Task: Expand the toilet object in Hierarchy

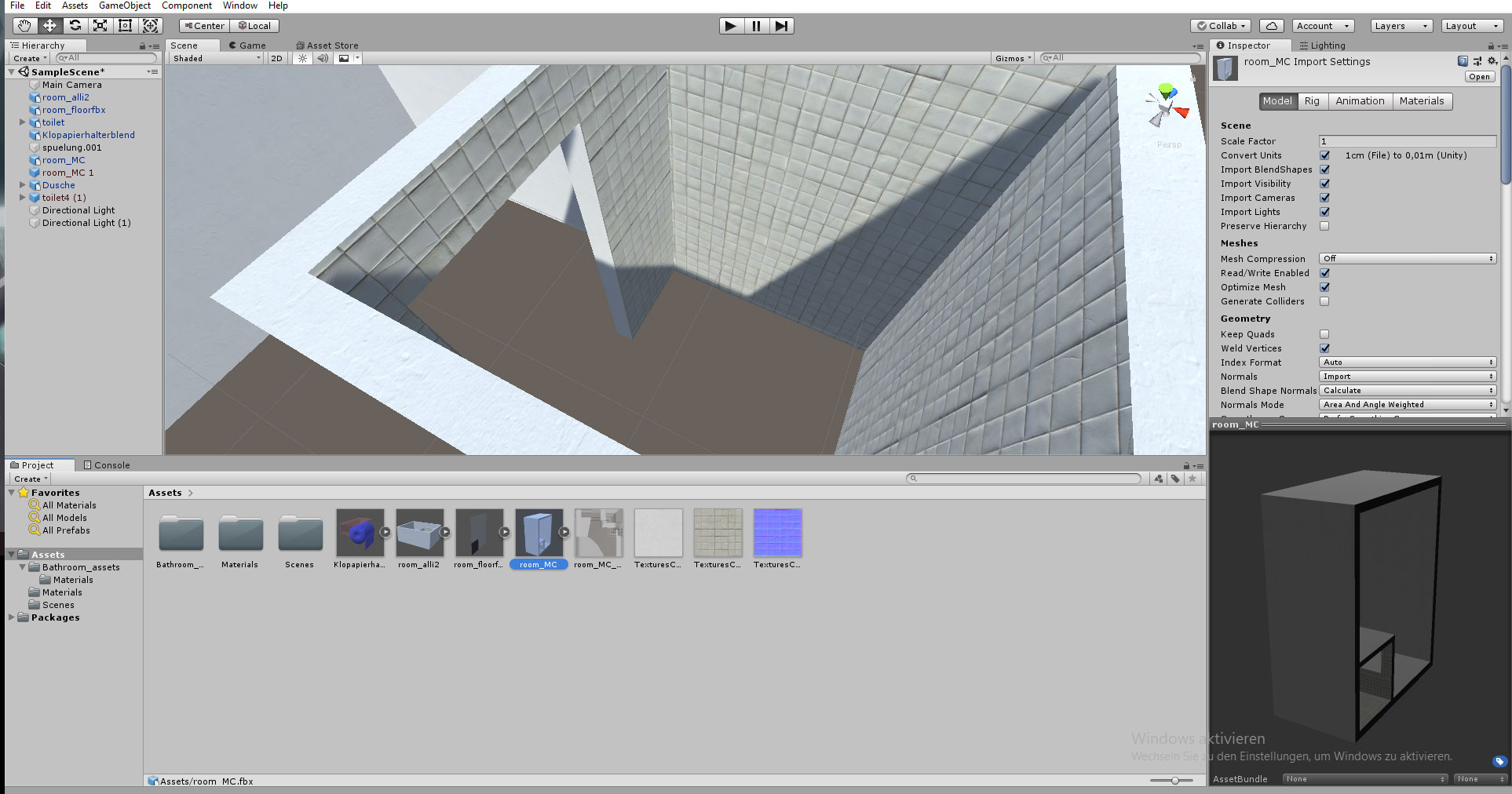Action: tap(22, 122)
